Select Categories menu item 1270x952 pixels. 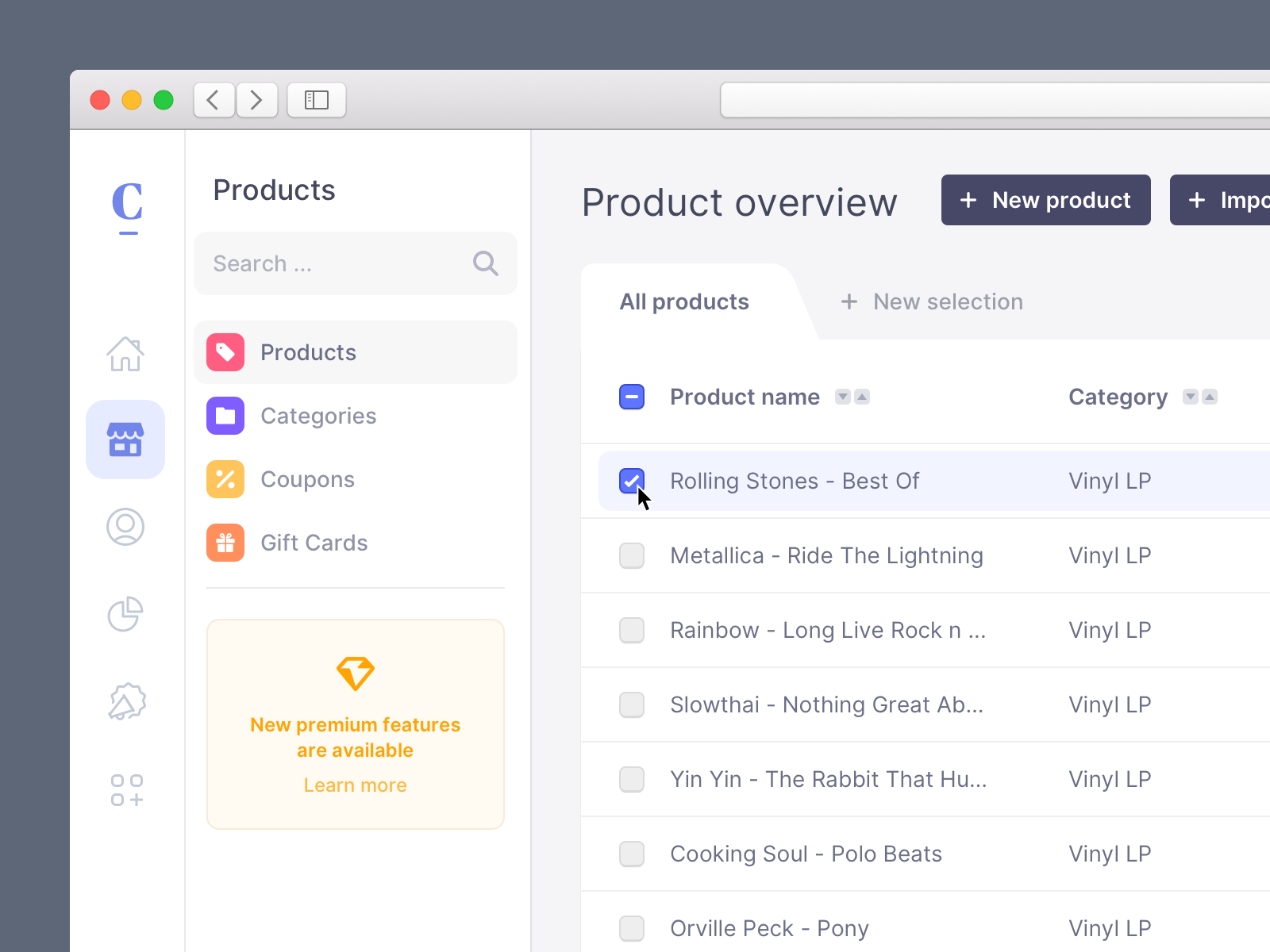(356, 416)
